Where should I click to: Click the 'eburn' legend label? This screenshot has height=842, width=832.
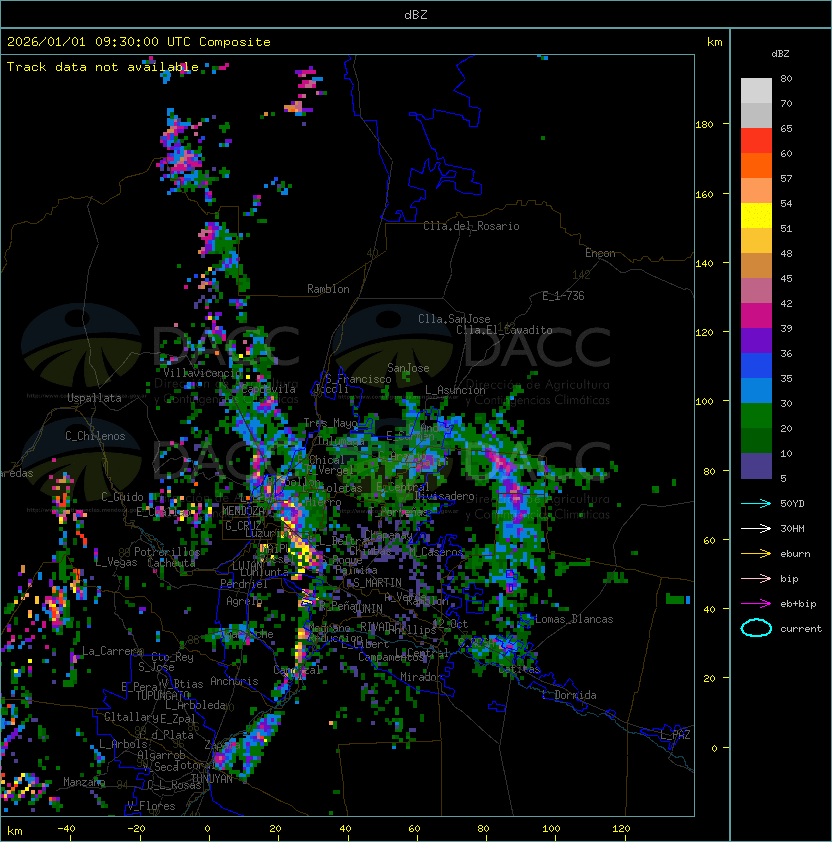pos(795,554)
